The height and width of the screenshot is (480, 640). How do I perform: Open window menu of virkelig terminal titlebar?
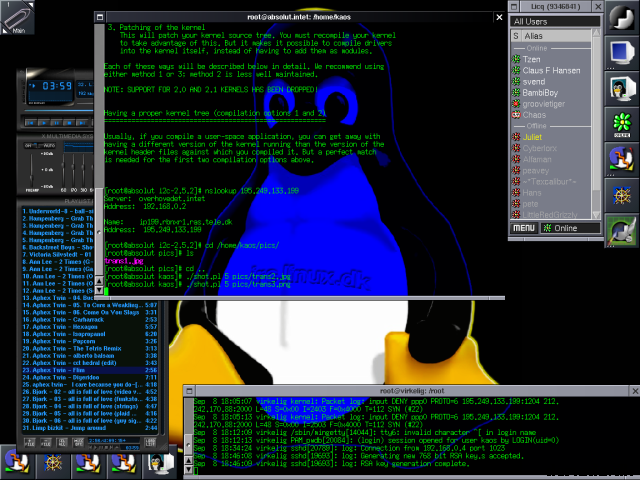pyautogui.click(x=189, y=391)
